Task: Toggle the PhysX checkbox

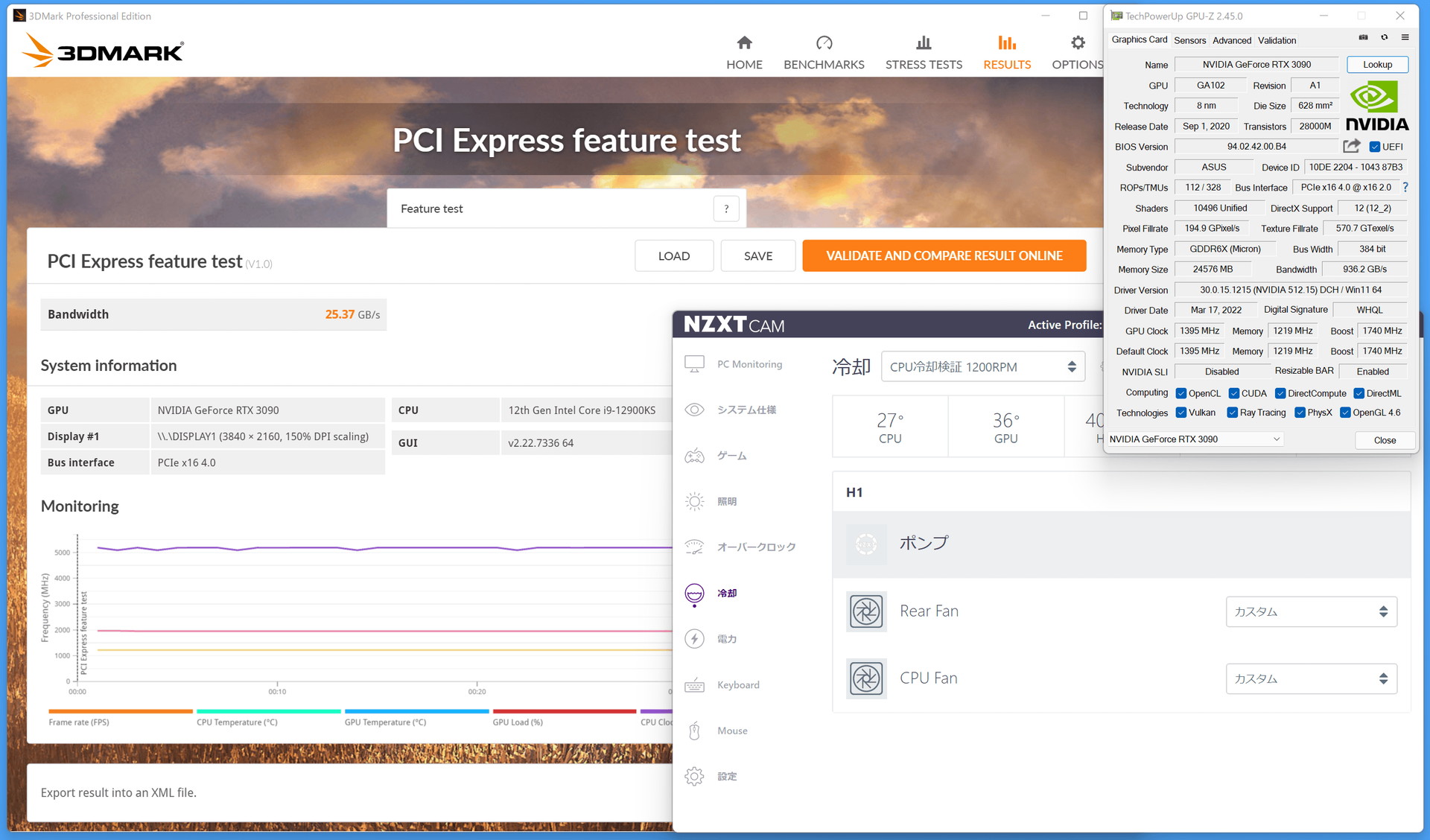Action: coord(1300,413)
